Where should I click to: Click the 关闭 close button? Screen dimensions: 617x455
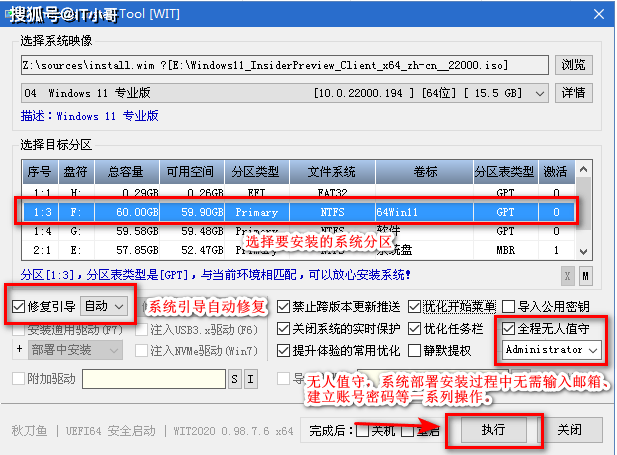tap(569, 429)
